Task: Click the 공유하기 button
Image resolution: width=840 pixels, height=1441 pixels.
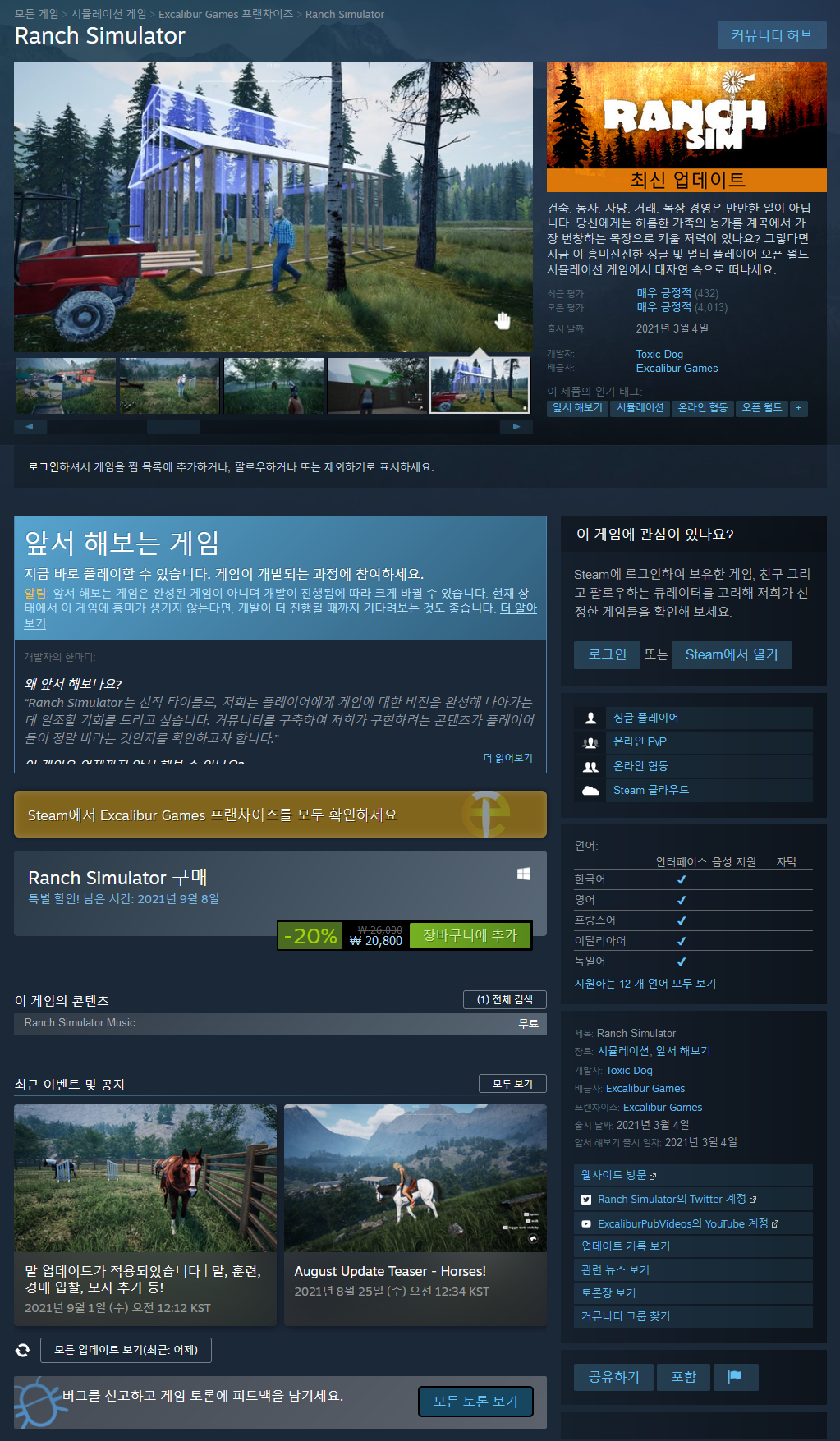Action: (613, 1377)
